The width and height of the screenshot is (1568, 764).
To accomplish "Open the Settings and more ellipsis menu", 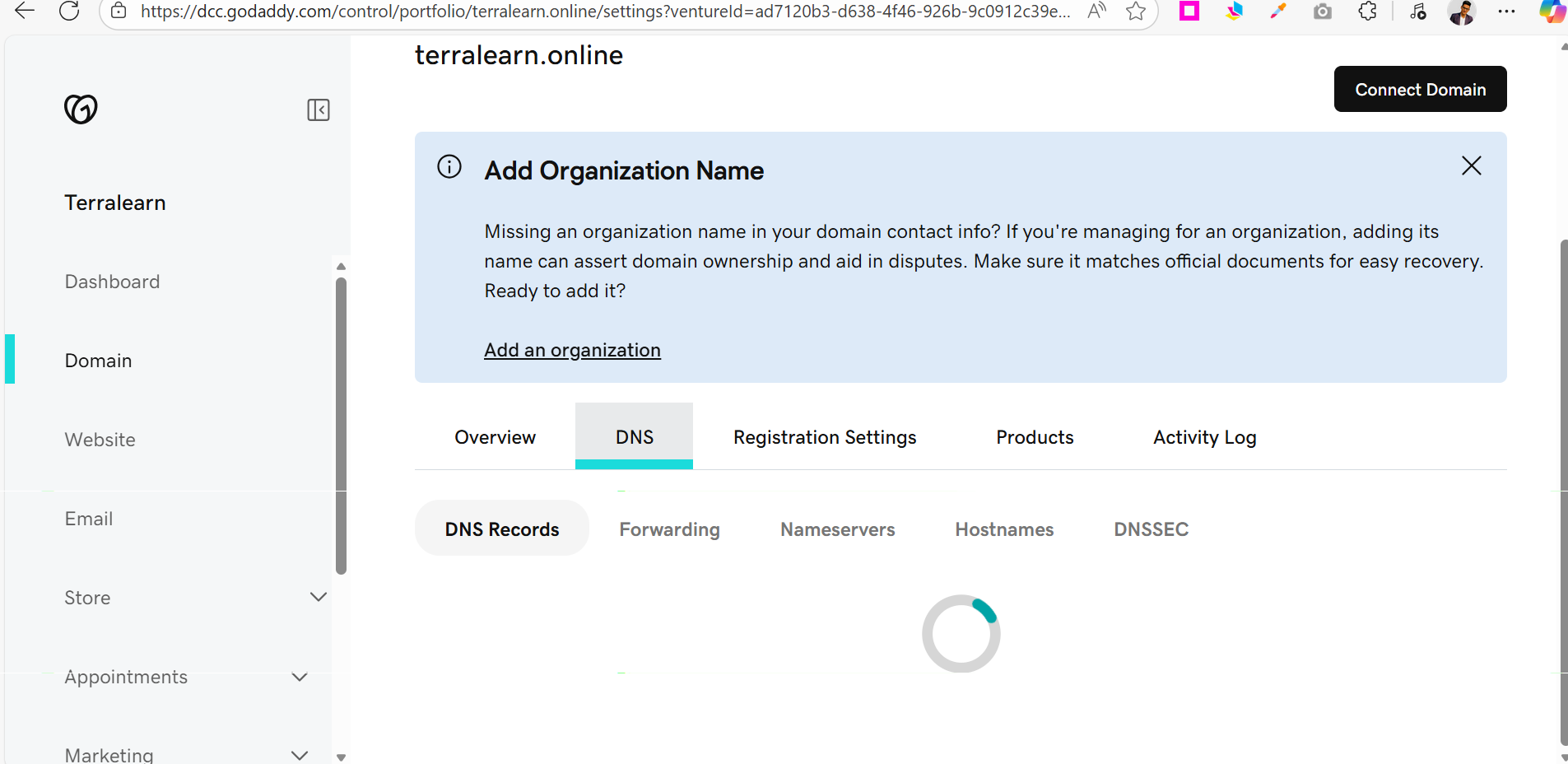I will click(1508, 12).
